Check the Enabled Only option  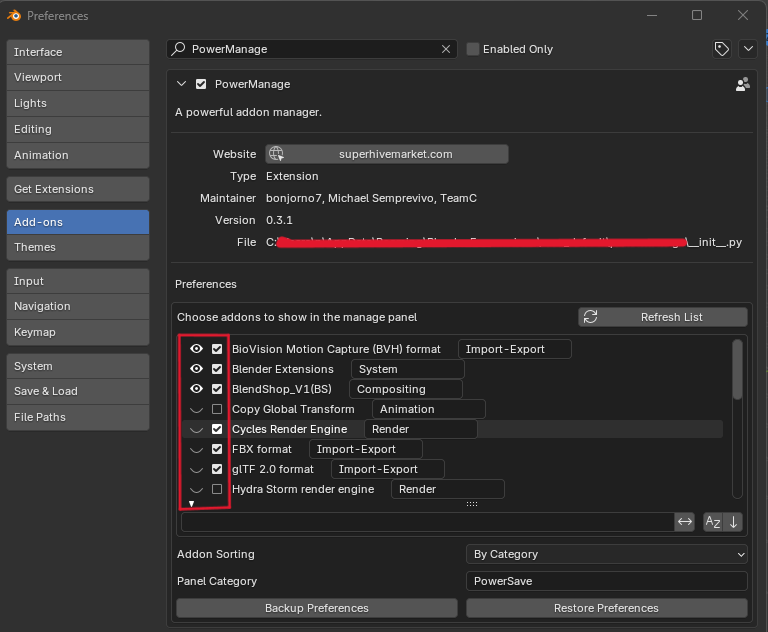pos(474,49)
